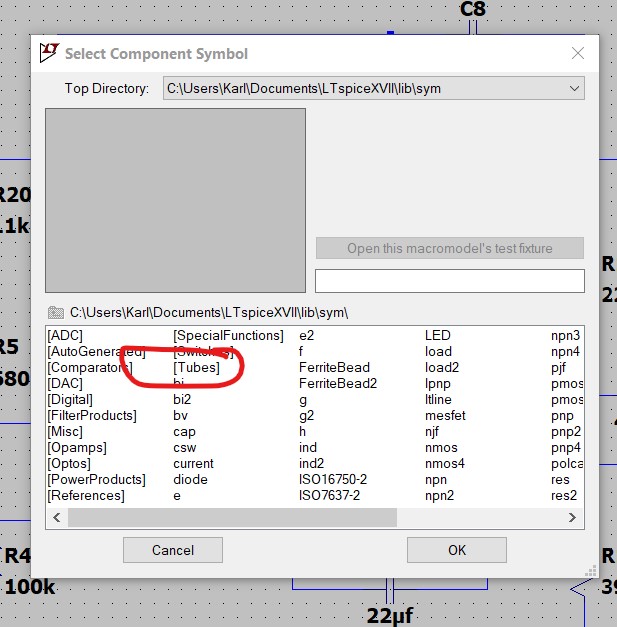
Task: Open the [SpecialFunctions] folder
Action: click(x=228, y=335)
